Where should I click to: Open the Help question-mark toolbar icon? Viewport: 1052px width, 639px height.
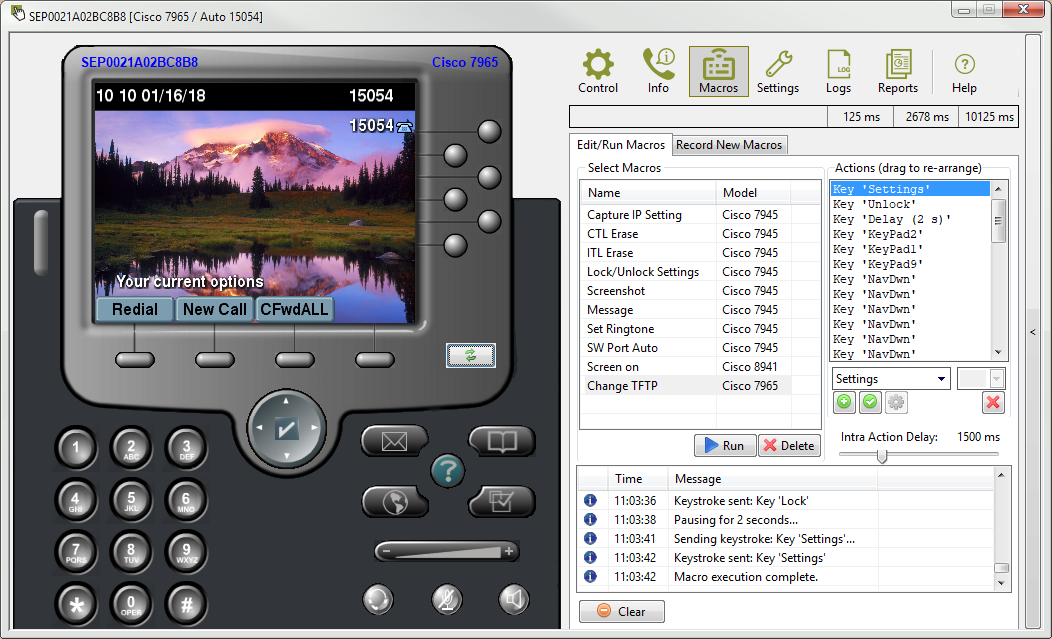pyautogui.click(x=964, y=71)
